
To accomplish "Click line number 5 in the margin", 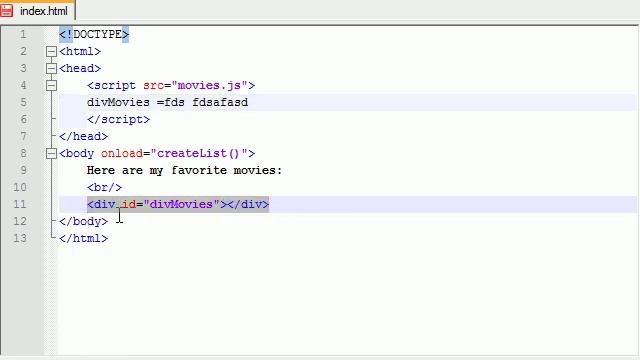I will pos(23,102).
